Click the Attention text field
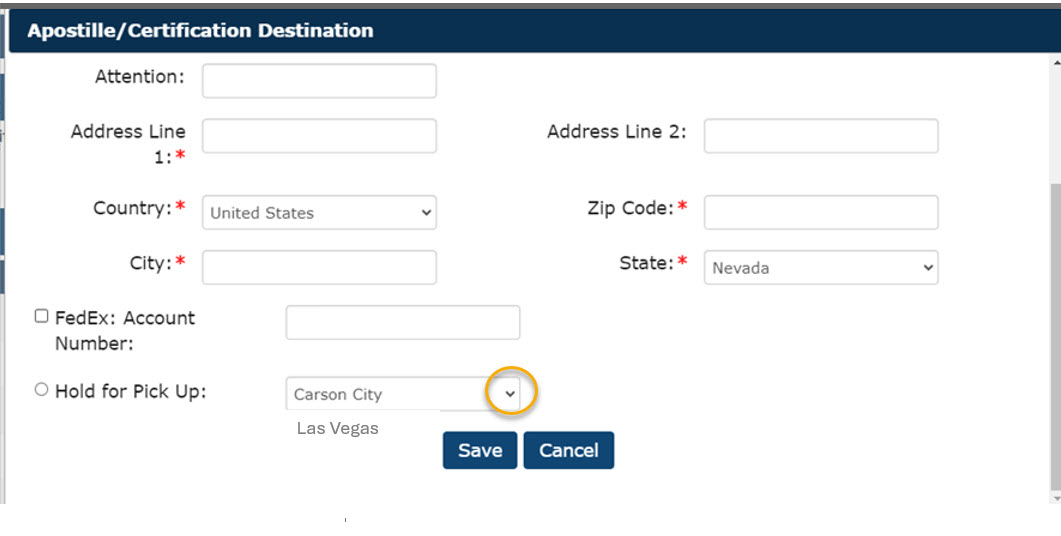The height and width of the screenshot is (536, 1061). [x=319, y=81]
